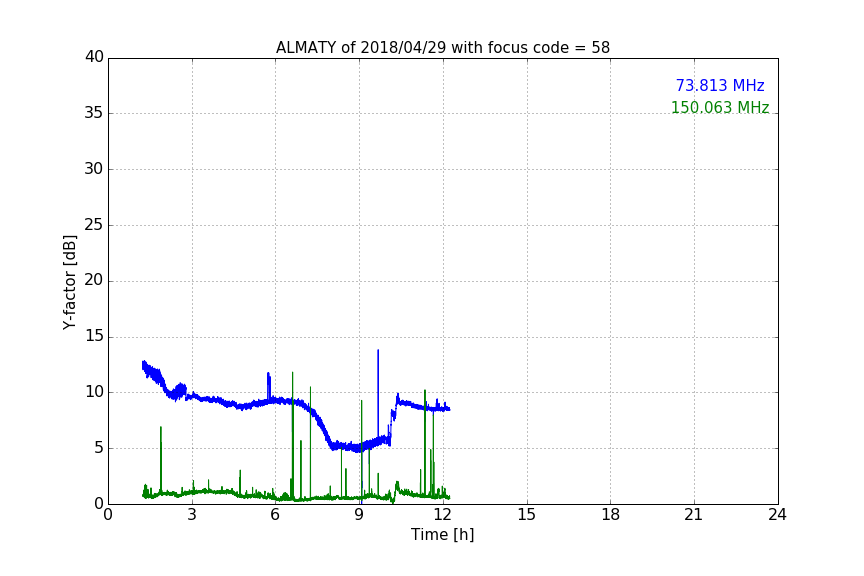Image resolution: width=864 pixels, height=576 pixels.
Task: Click the y-axis tick label '40'
Action: click(94, 57)
